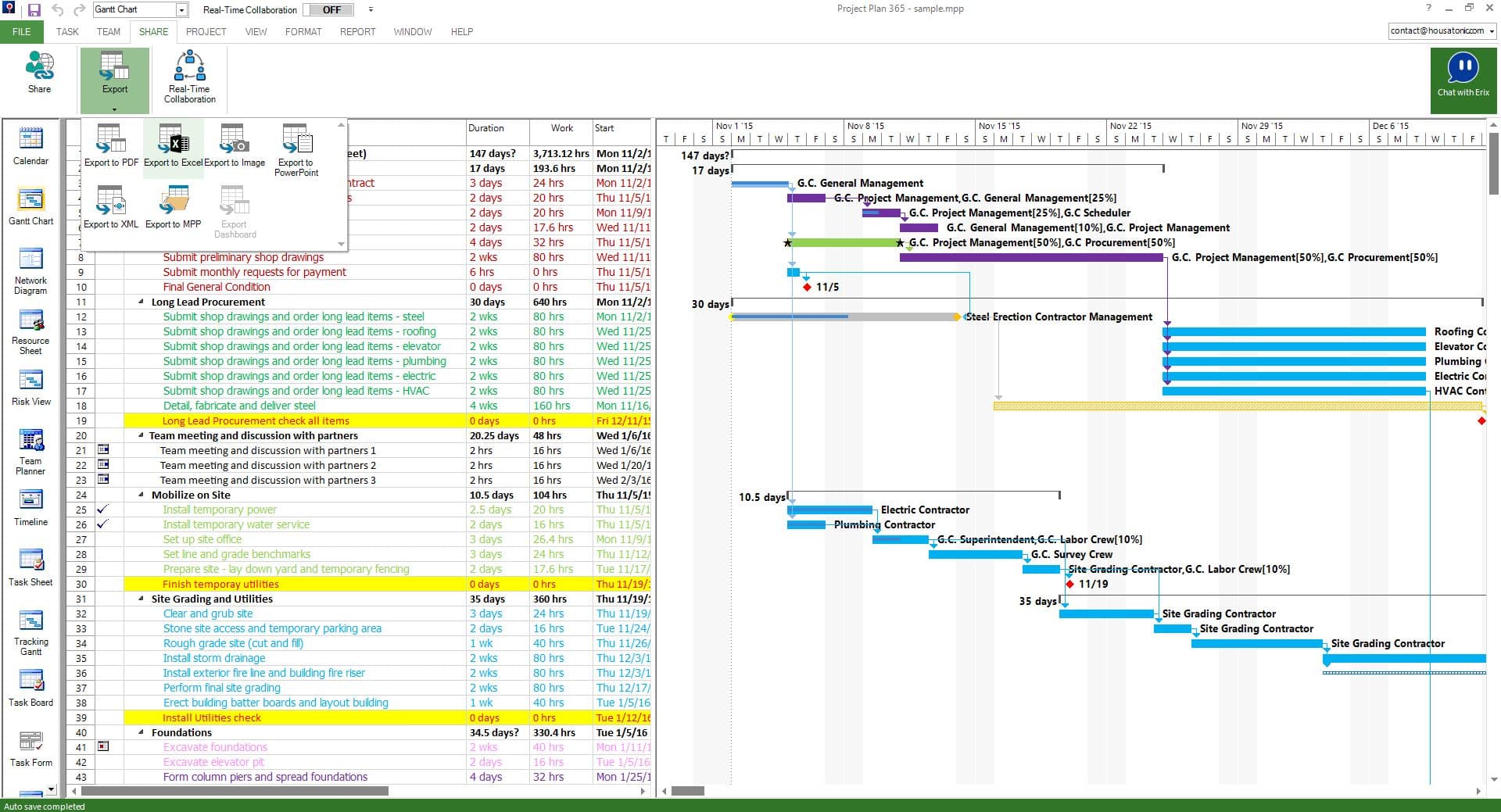This screenshot has width=1501, height=812.
Task: Open Chat with Erix
Action: (1463, 80)
